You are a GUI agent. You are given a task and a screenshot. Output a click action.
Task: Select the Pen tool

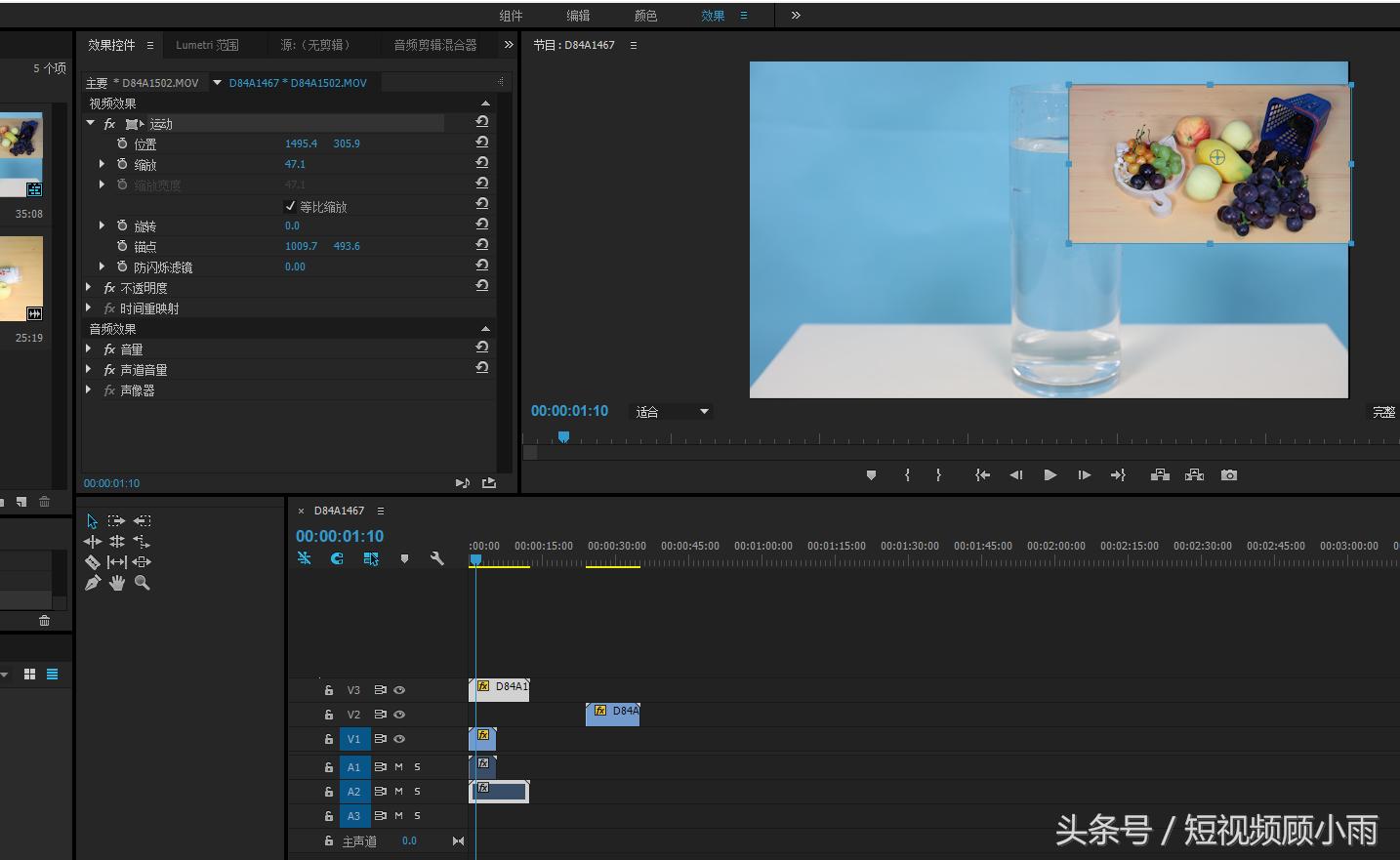[93, 583]
